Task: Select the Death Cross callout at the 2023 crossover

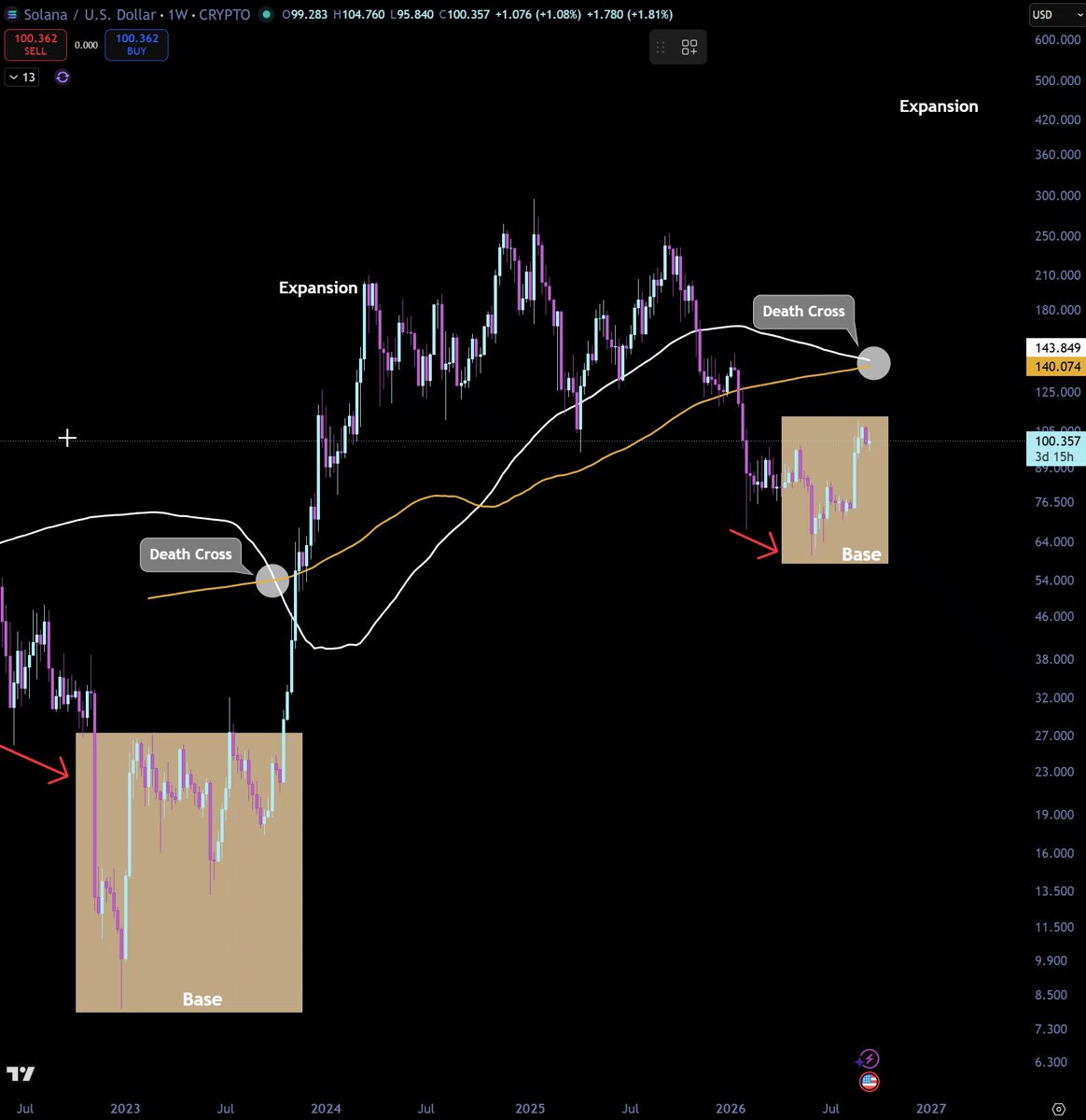Action: click(x=190, y=554)
